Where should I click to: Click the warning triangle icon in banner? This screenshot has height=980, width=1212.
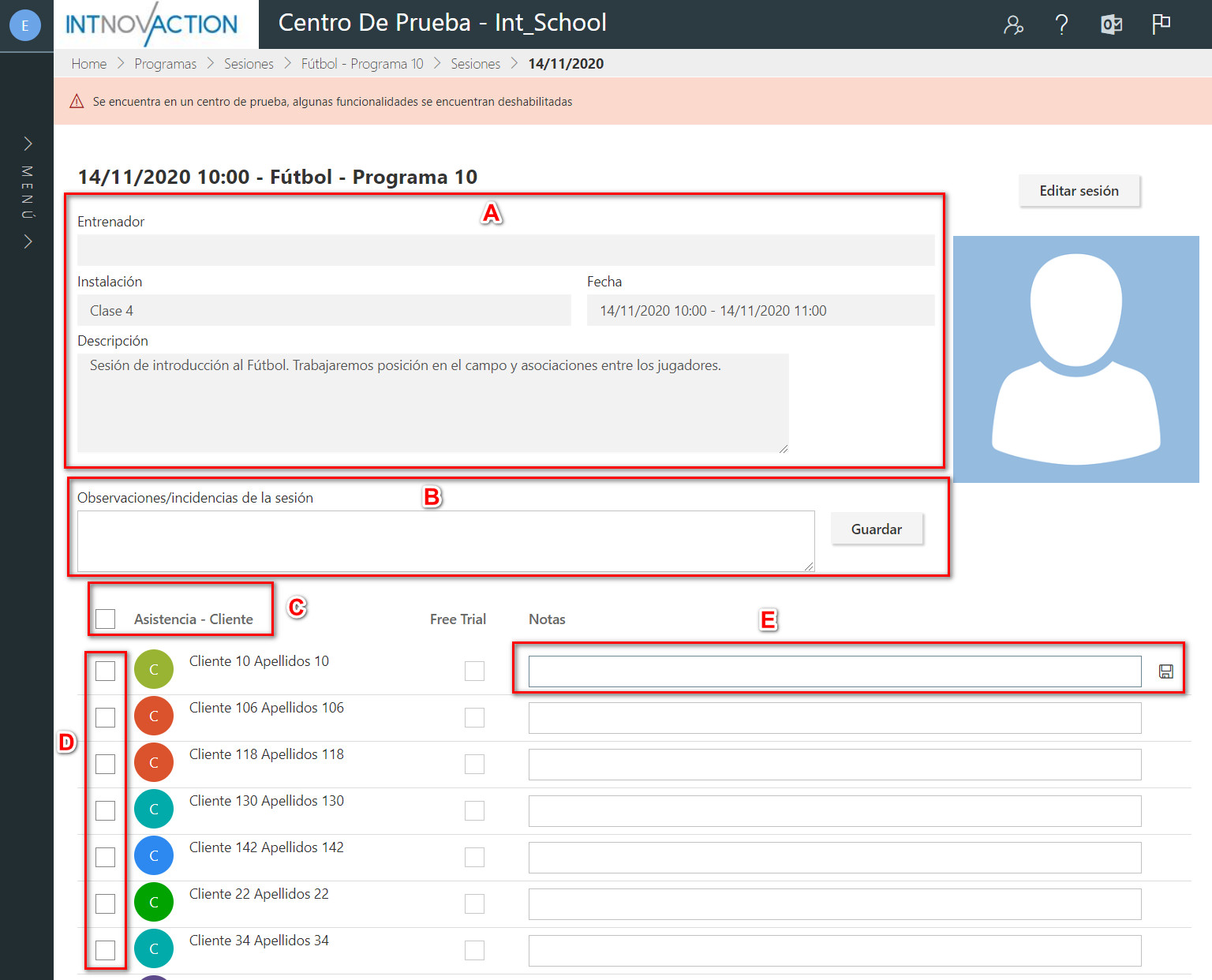pos(77,101)
